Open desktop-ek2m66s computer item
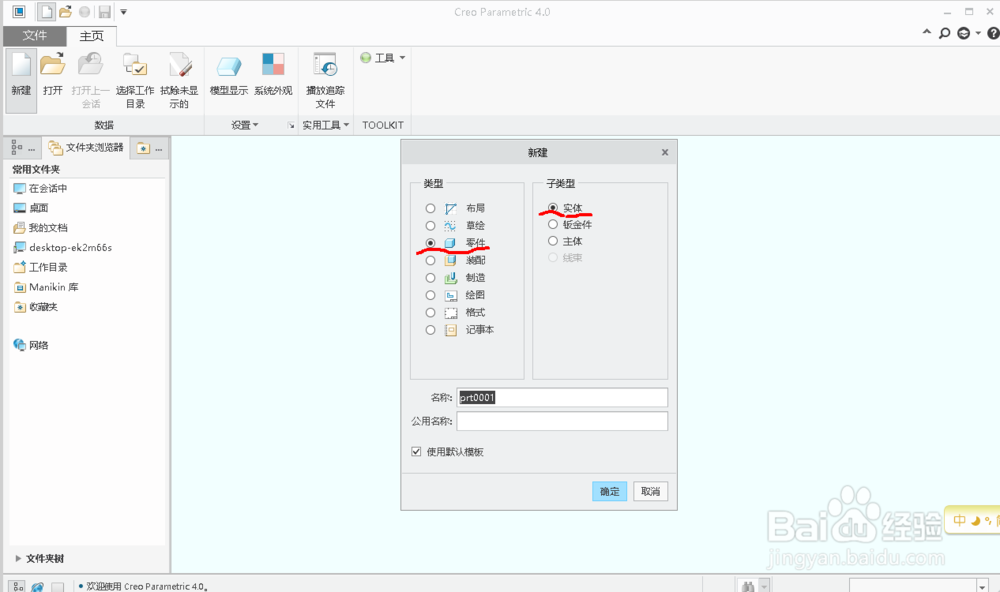Image resolution: width=1000 pixels, height=592 pixels. click(62, 248)
